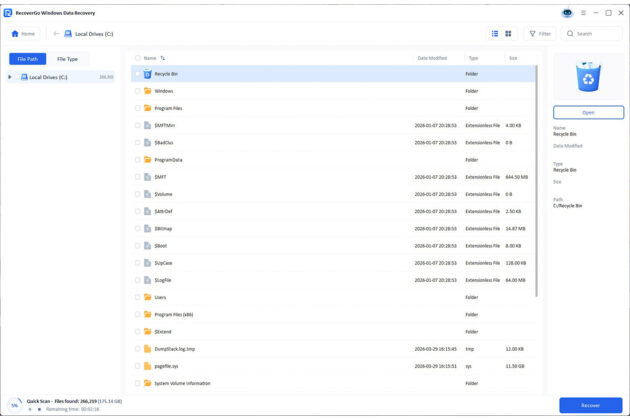Select the $LogFile row name

click(163, 280)
